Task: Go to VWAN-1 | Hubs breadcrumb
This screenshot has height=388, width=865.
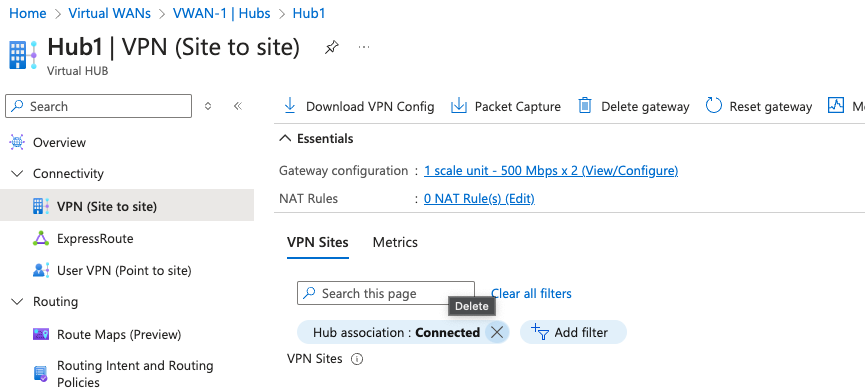Action: 222,13
